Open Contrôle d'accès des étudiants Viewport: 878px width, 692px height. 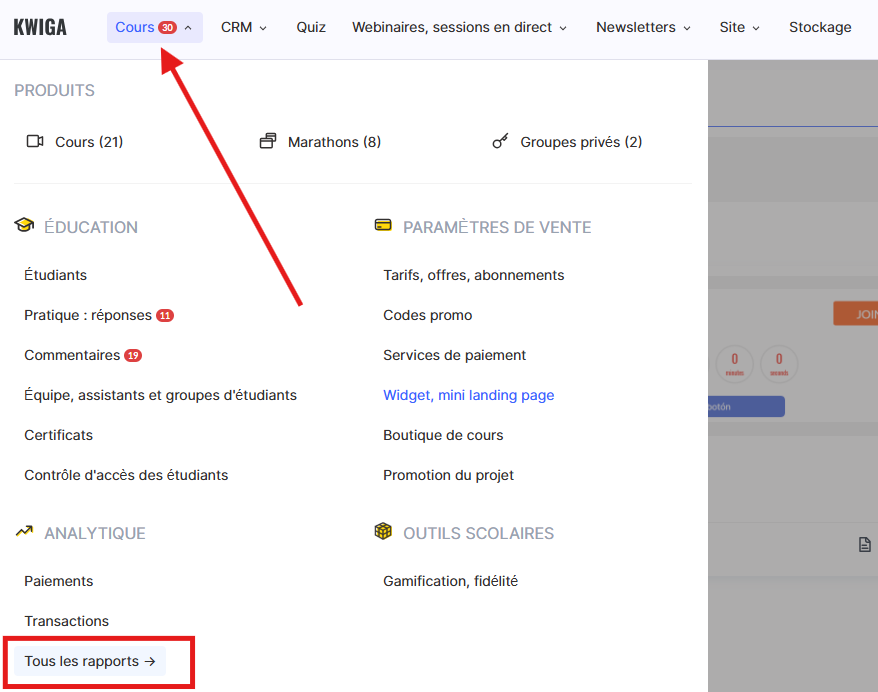pos(126,475)
